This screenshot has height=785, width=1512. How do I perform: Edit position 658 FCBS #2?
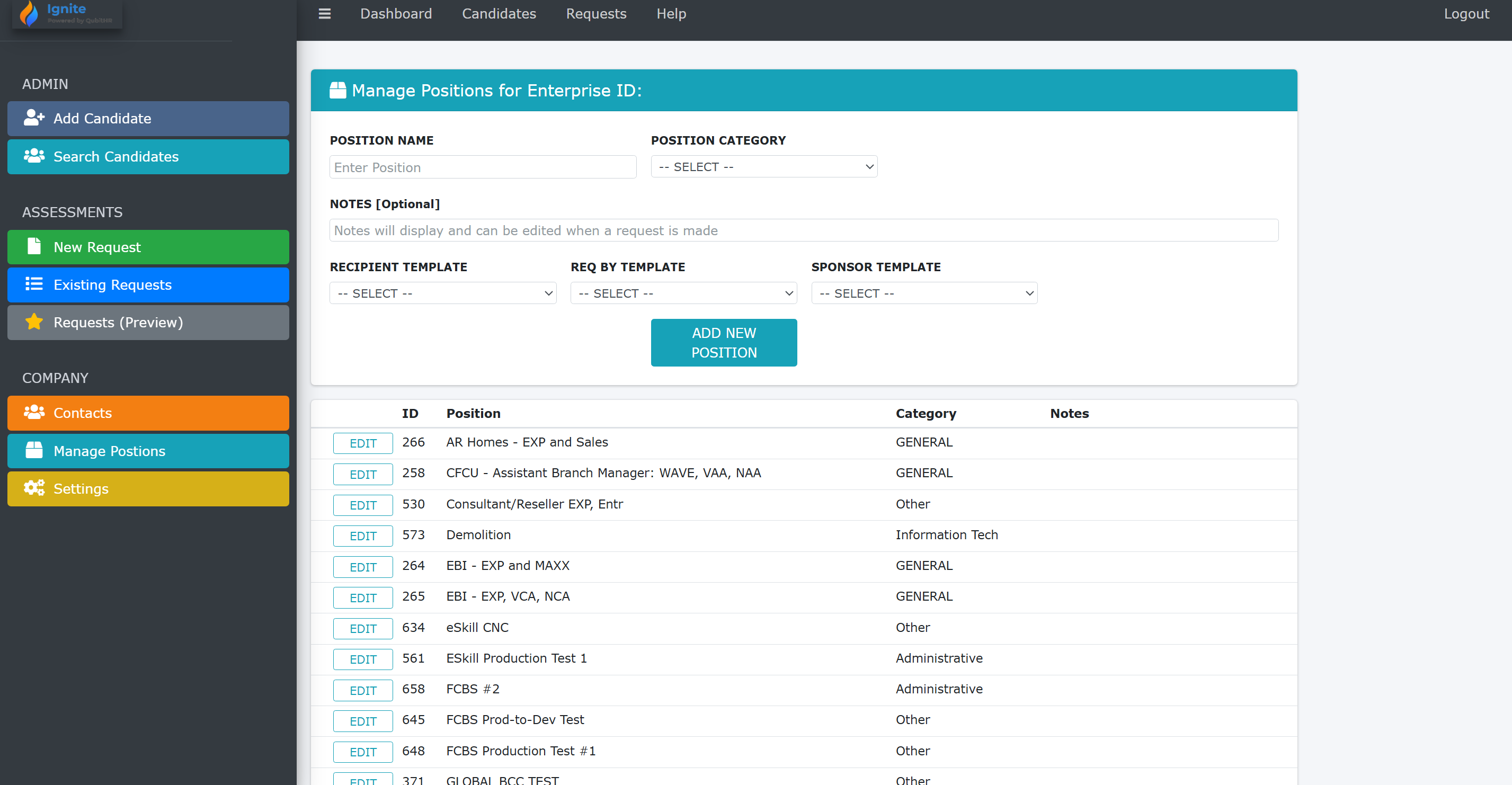(363, 690)
